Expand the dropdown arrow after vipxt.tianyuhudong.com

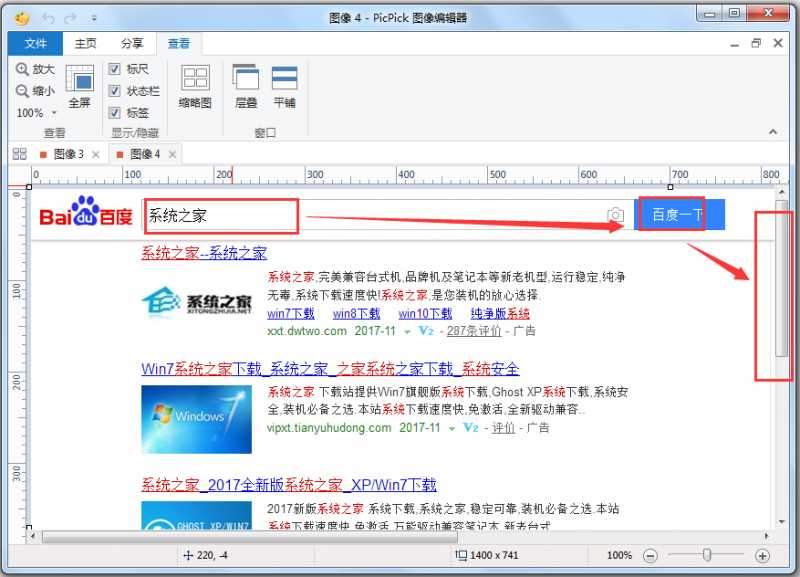[452, 429]
